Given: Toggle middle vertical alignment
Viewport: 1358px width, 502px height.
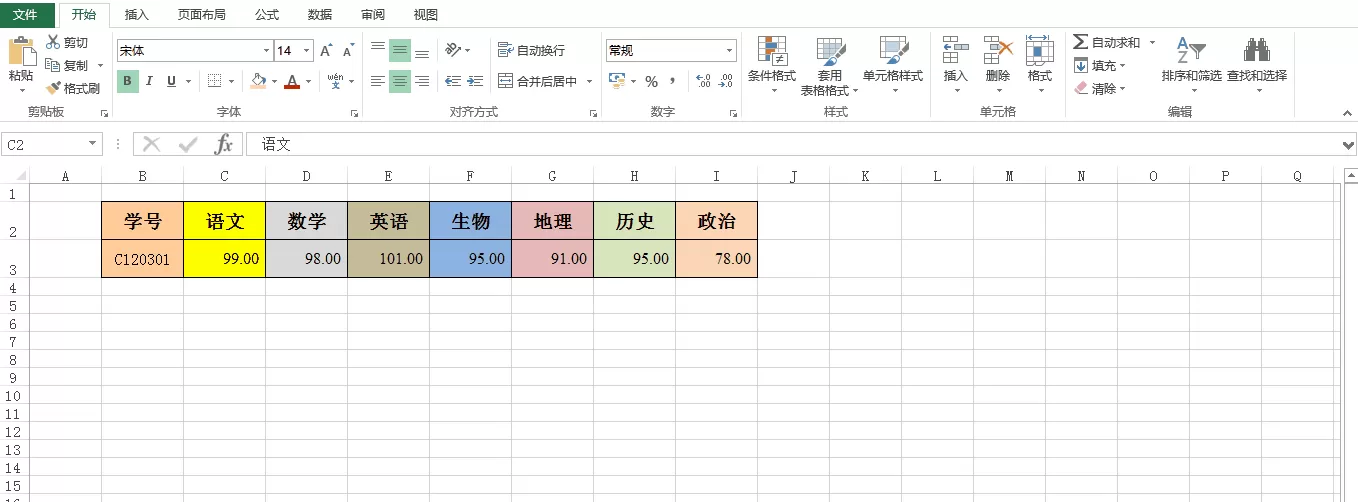Looking at the screenshot, I should tap(400, 50).
